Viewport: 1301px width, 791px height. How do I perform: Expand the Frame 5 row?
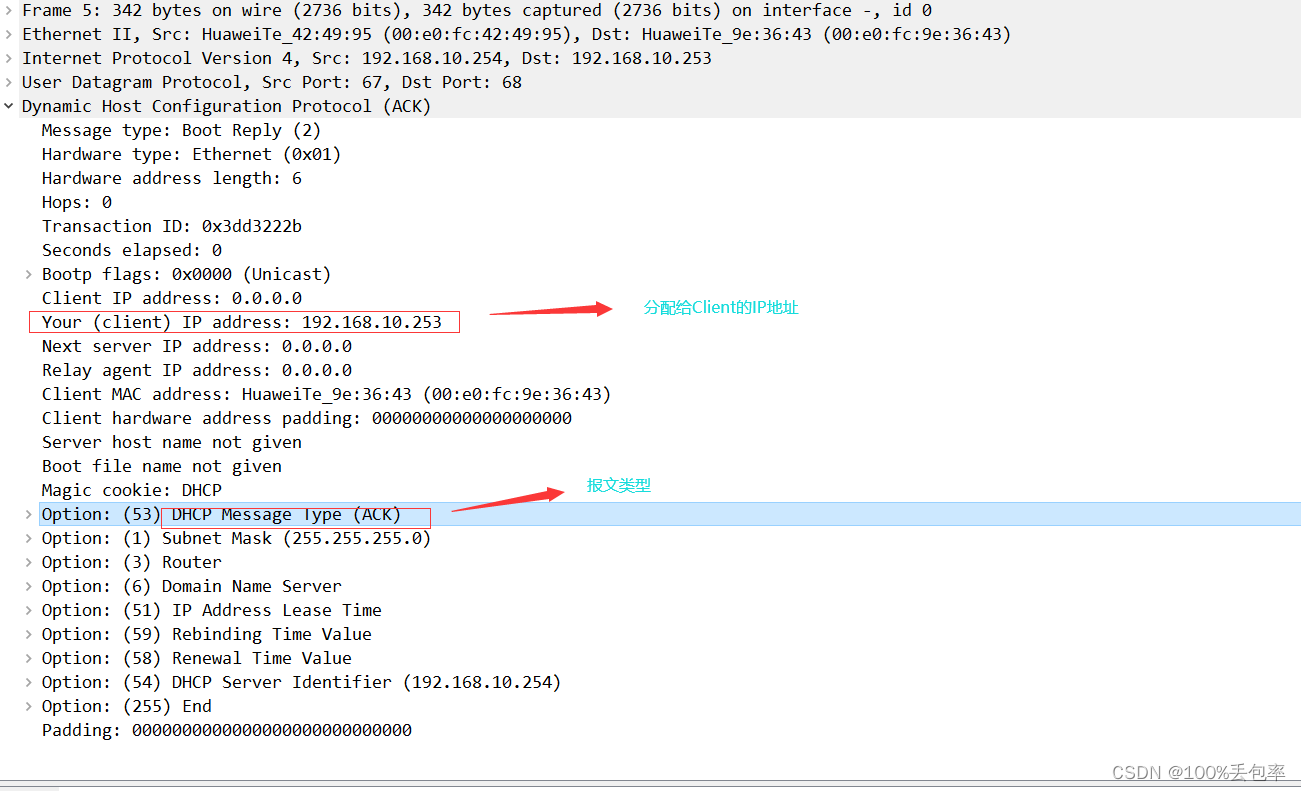(9, 11)
